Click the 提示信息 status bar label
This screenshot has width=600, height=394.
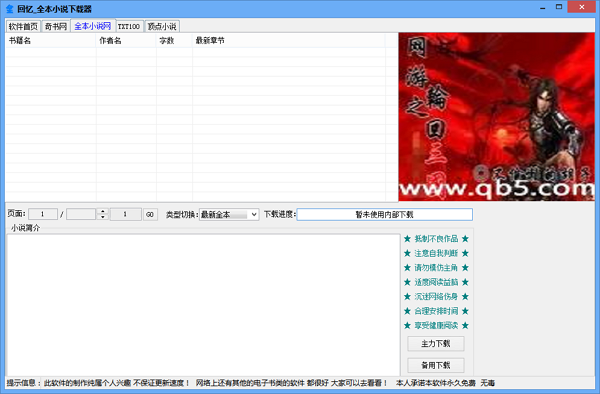23,383
